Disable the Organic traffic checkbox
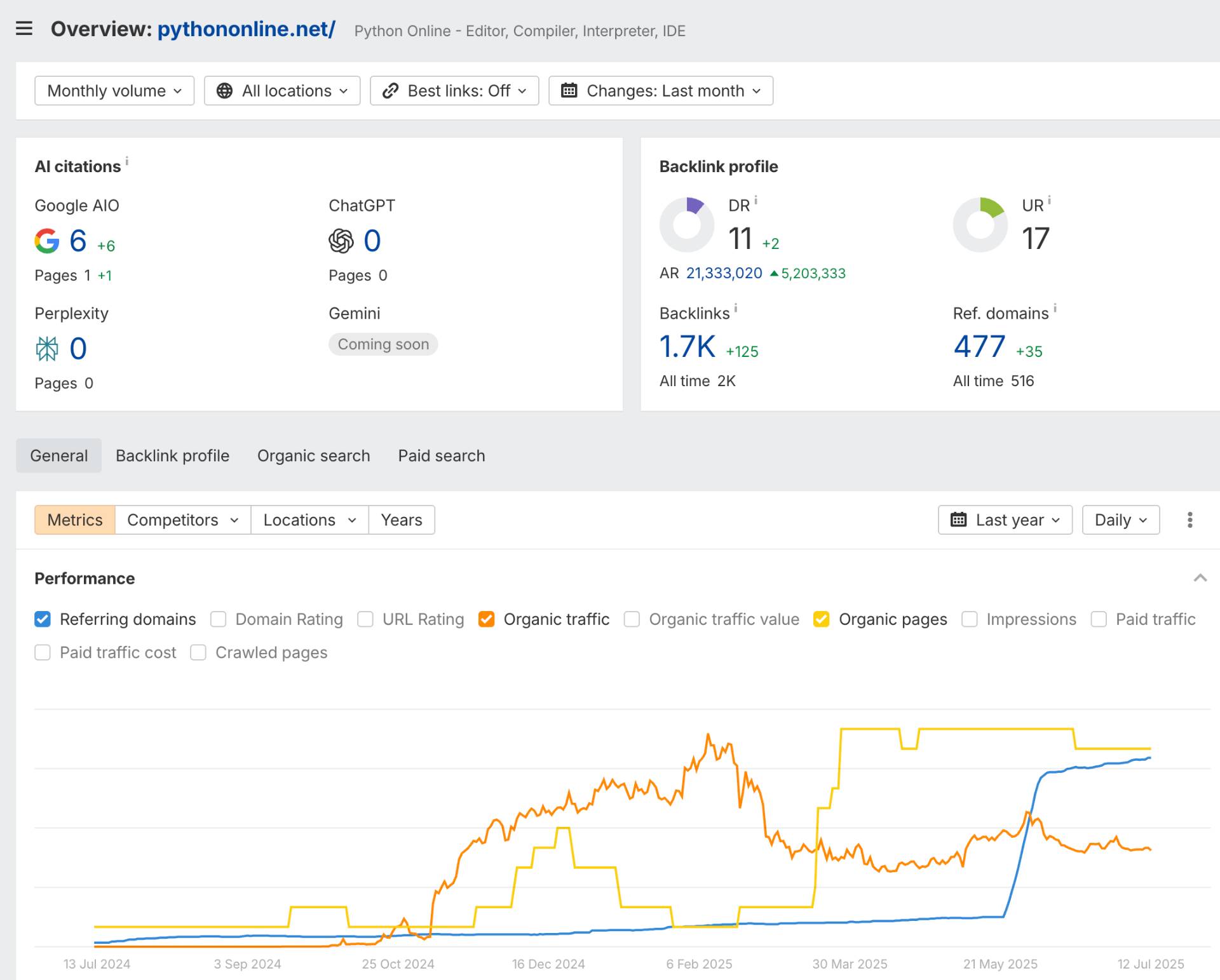1220x980 pixels. tap(487, 619)
